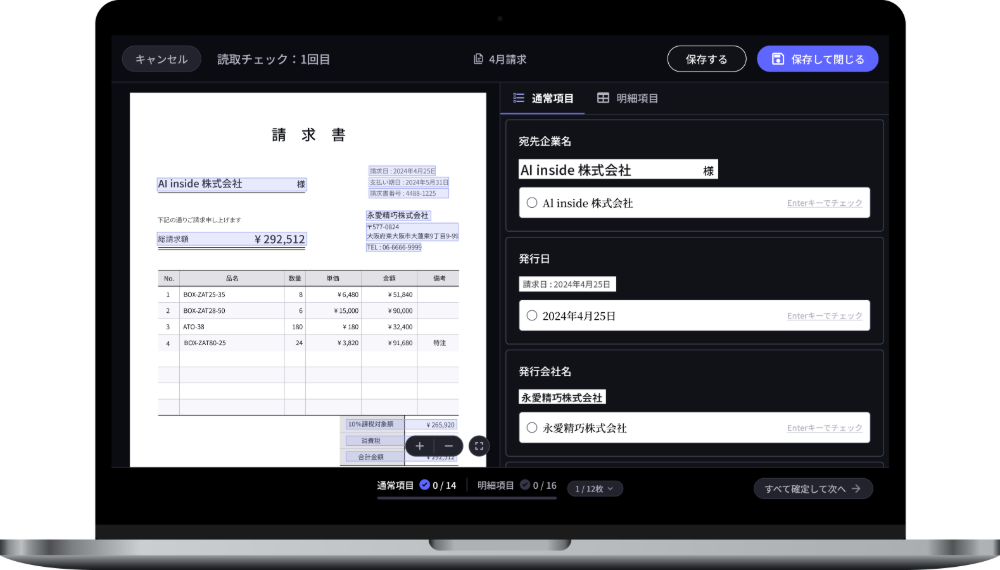Click the 発行会社名 input field
Image resolution: width=1000 pixels, height=570 pixels.
coord(695,428)
